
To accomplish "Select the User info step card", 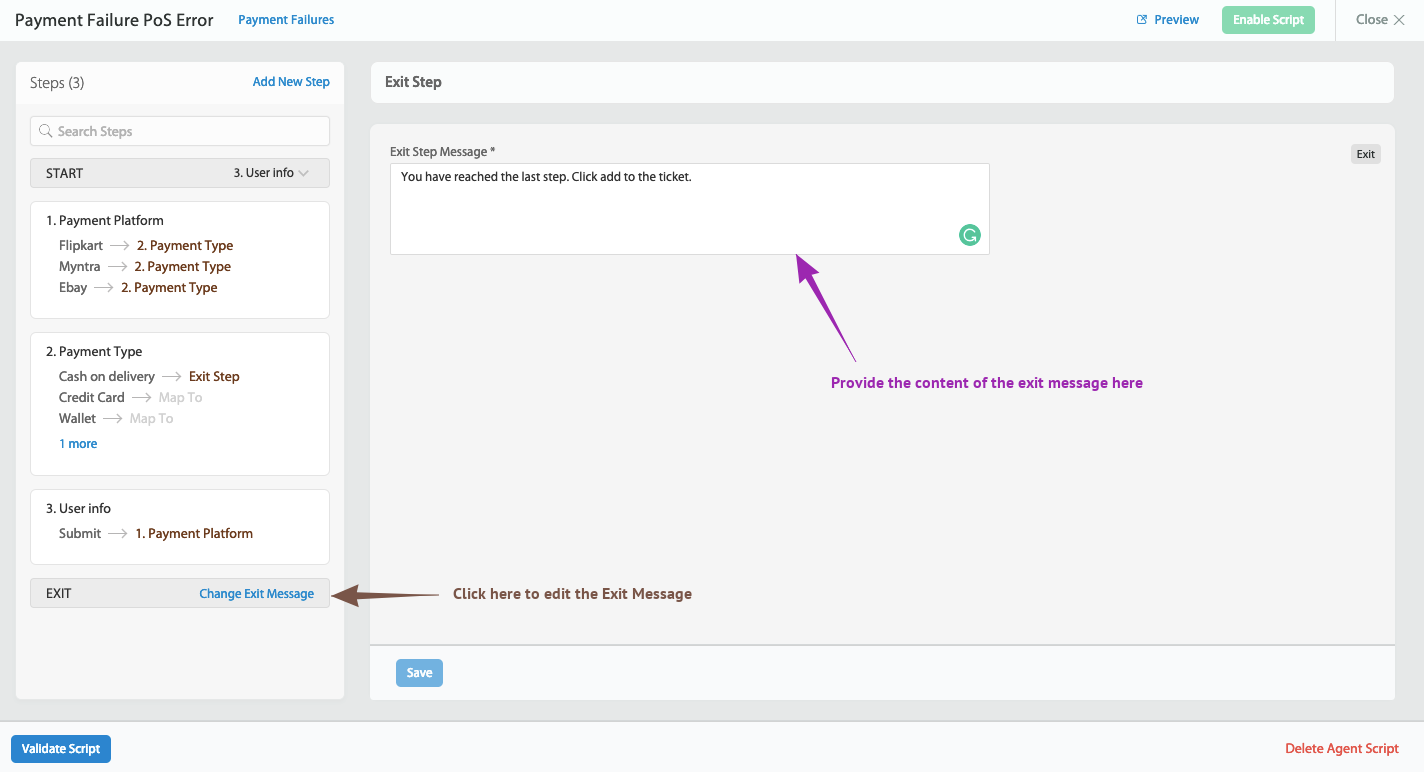I will [78, 508].
